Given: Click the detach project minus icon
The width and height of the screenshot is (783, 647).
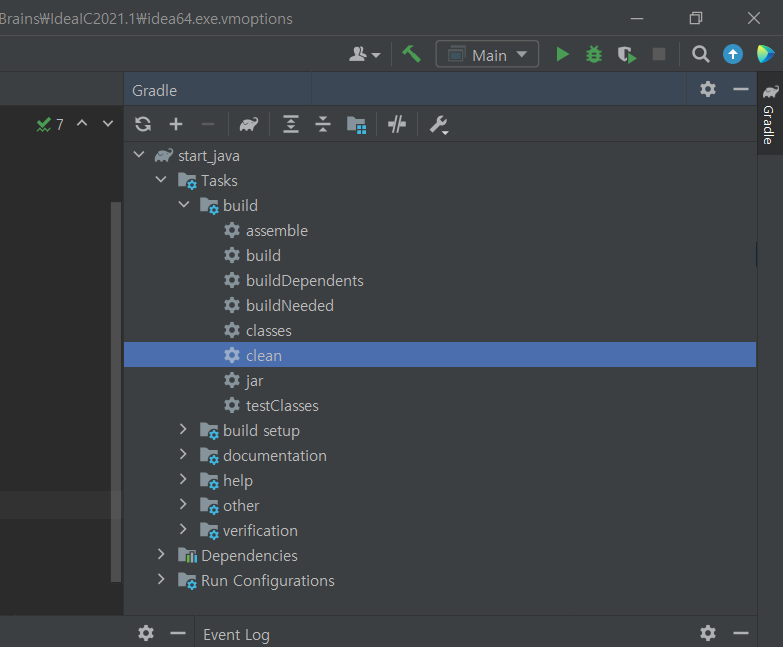Looking at the screenshot, I should click(208, 124).
